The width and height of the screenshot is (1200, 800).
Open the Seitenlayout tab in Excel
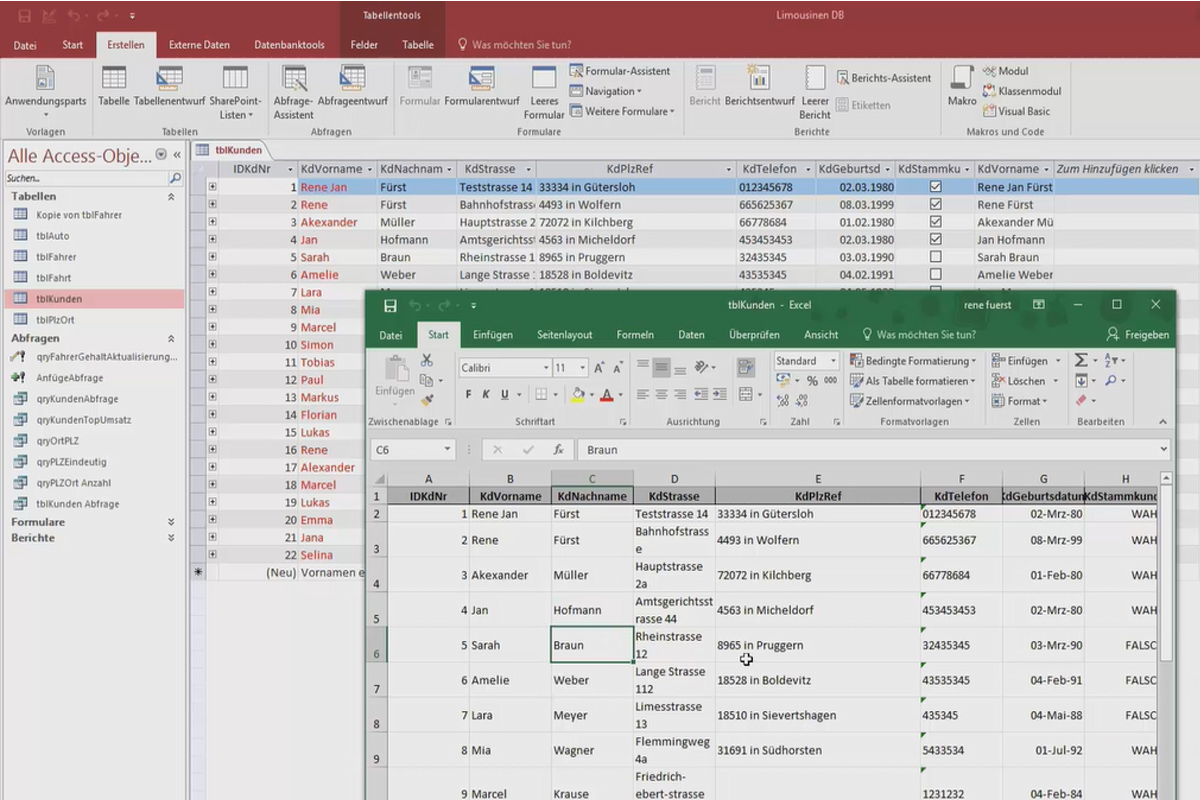(564, 335)
